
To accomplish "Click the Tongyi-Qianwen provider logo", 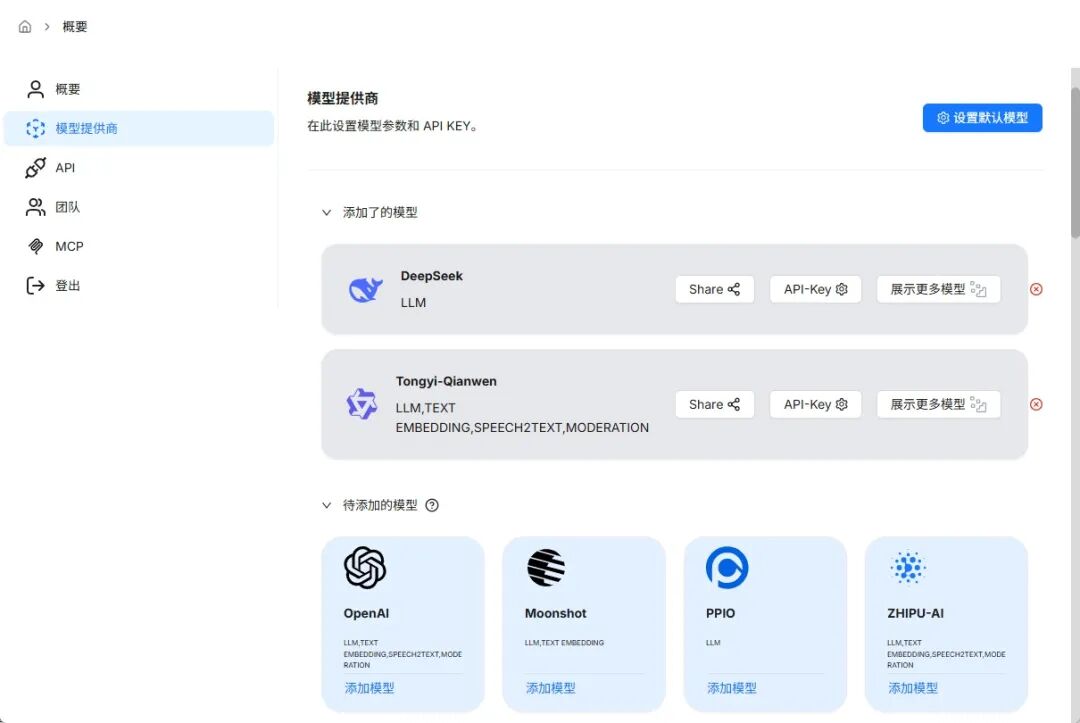I will [x=361, y=404].
